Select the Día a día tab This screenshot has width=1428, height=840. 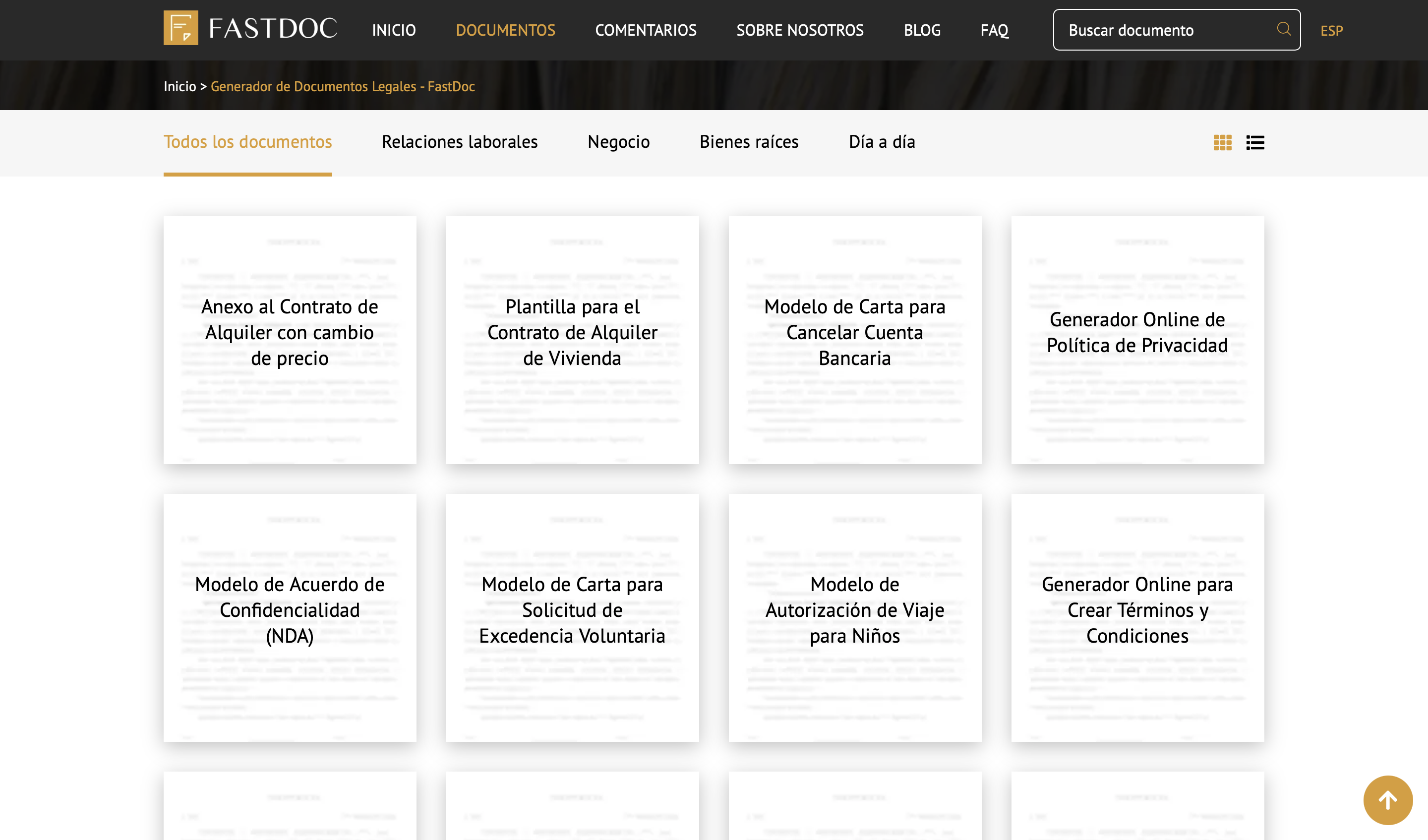click(x=882, y=142)
